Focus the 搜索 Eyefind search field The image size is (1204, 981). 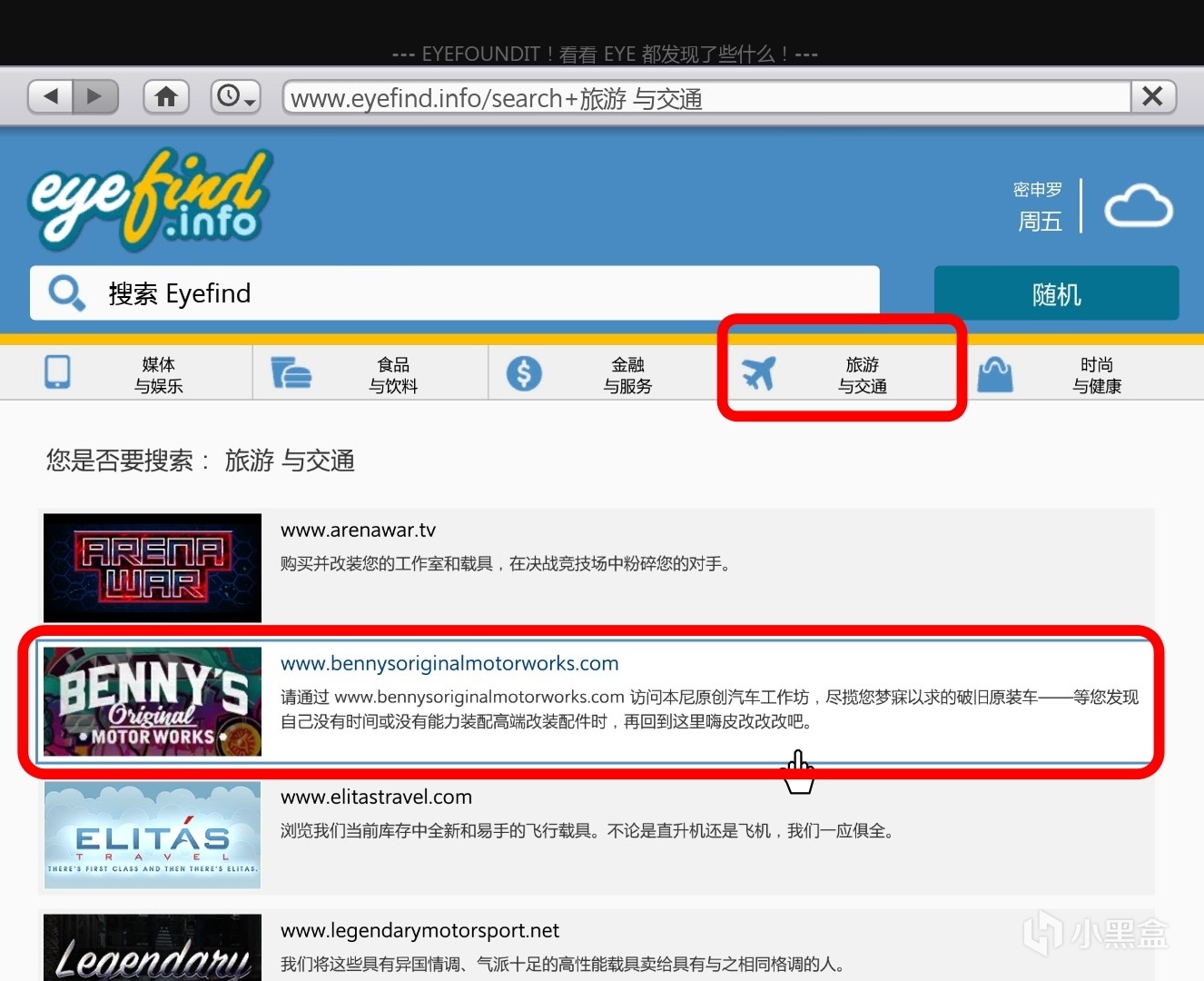455,293
